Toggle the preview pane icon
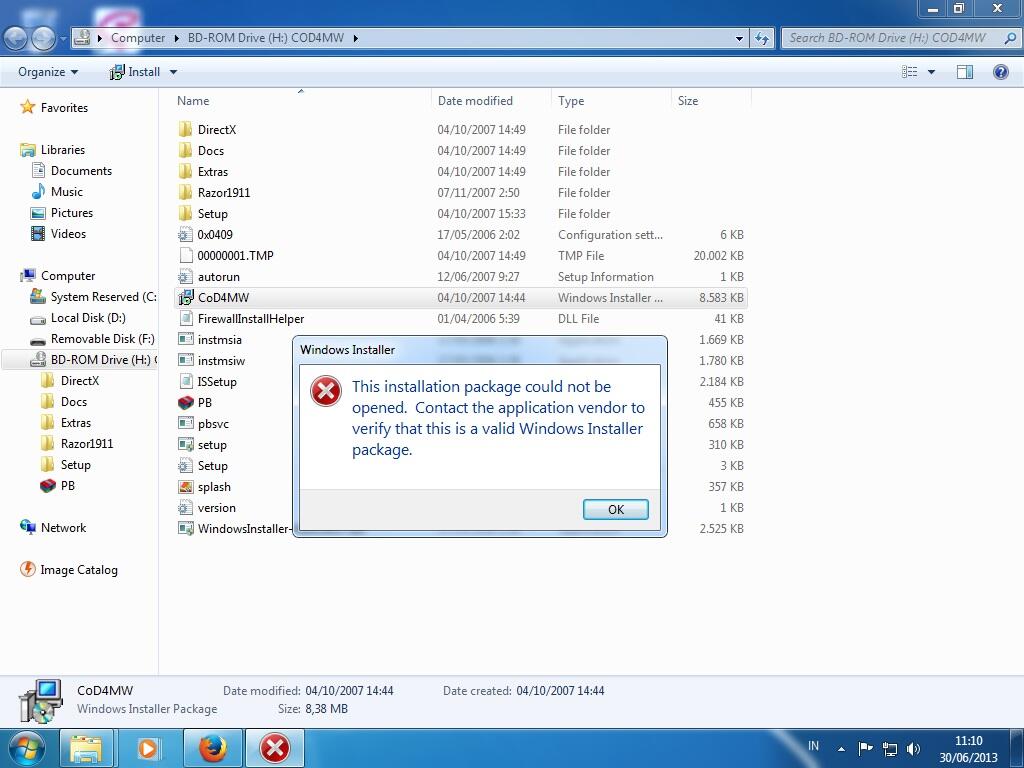This screenshot has height=768, width=1024. click(964, 72)
